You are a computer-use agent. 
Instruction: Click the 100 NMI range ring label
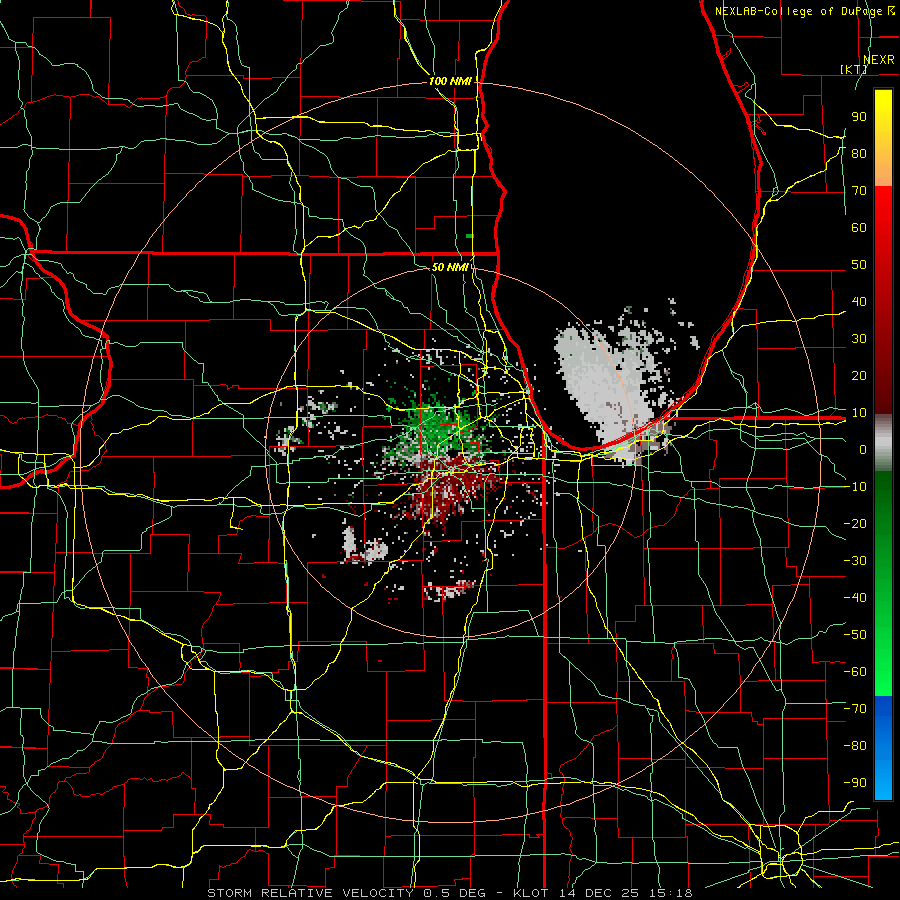click(450, 82)
